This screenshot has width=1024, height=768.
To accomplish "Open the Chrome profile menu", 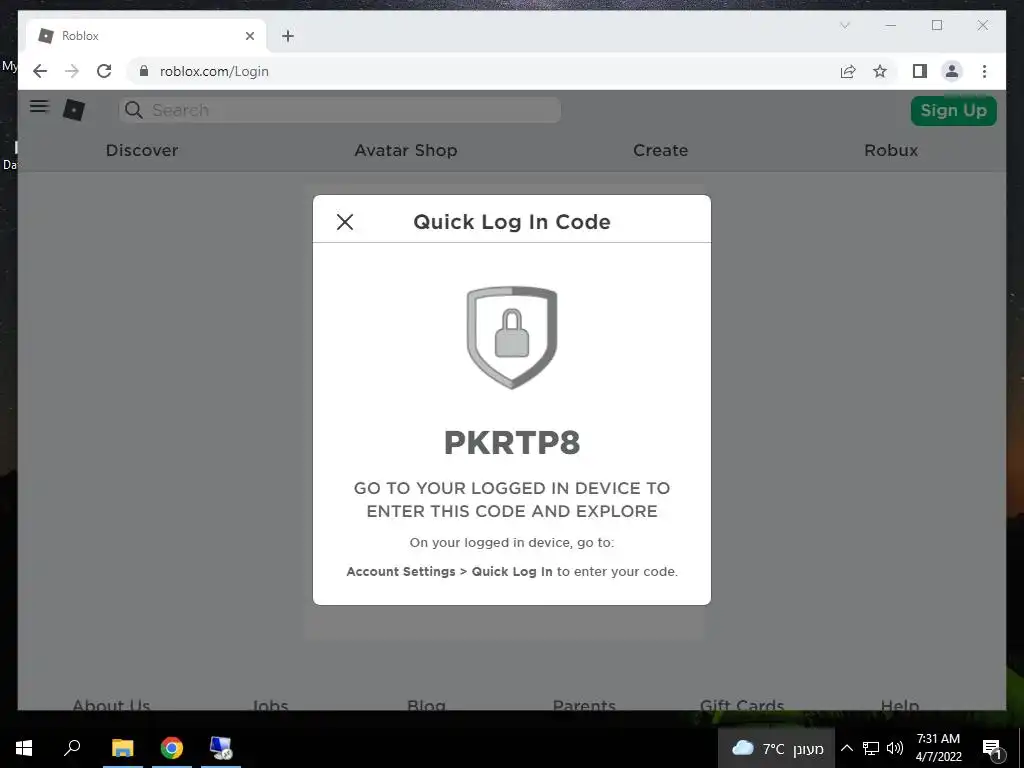I will tap(952, 71).
